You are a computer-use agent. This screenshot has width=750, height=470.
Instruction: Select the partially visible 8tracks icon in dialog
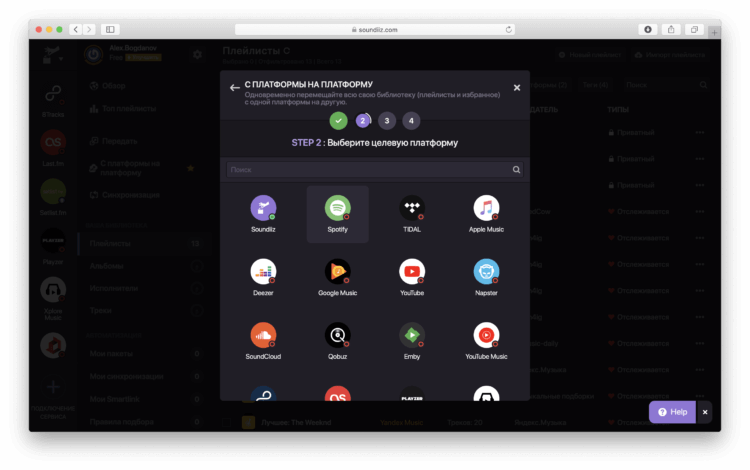(263, 393)
